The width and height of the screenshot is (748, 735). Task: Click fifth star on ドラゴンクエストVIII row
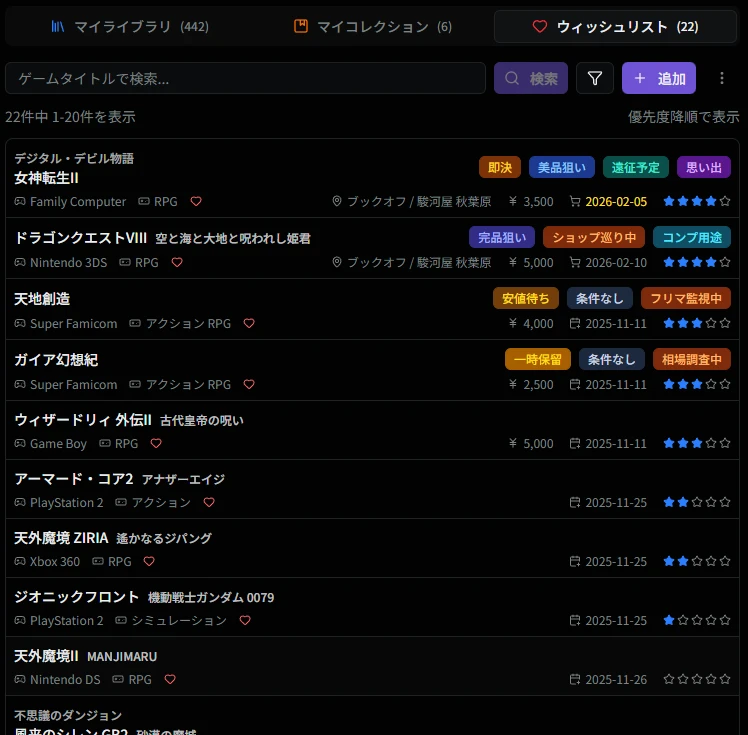point(725,262)
